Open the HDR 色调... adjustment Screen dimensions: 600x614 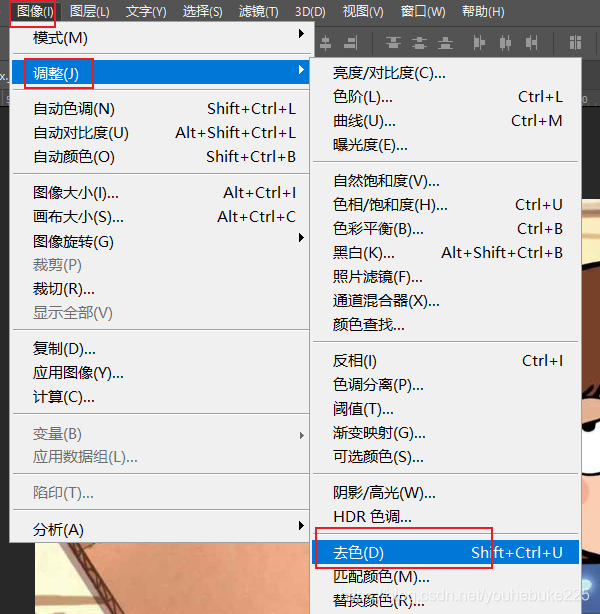[x=446, y=516]
